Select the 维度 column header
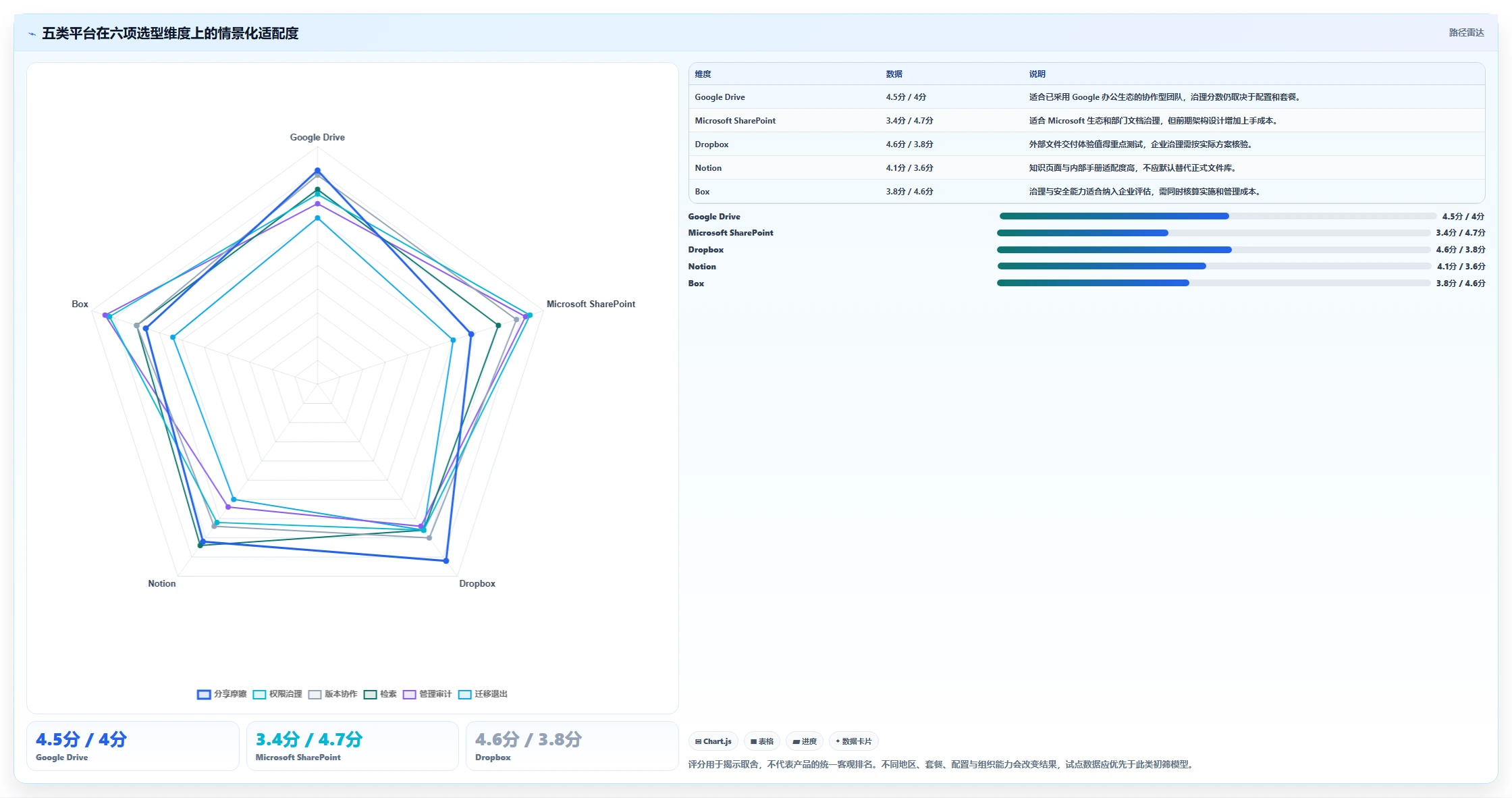Screen dimensions: 1512x798 click(703, 74)
